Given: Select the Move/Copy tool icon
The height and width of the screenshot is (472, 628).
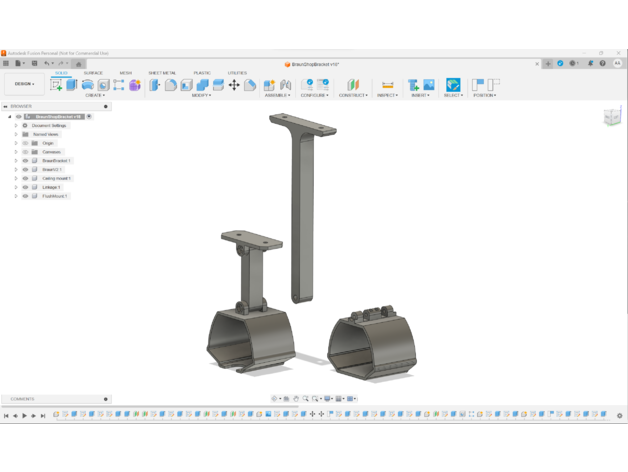Looking at the screenshot, I should tap(234, 85).
